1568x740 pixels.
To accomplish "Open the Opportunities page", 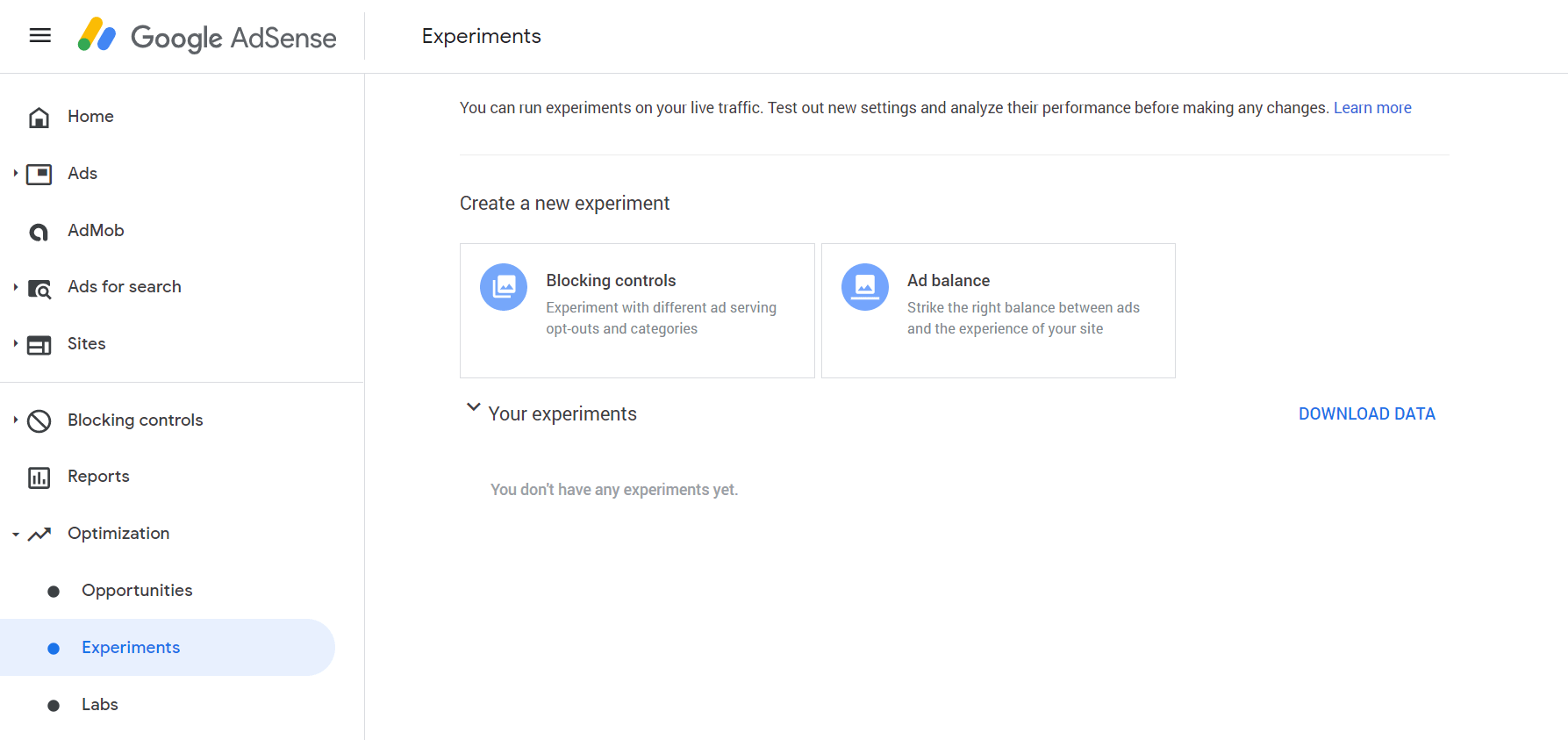I will point(137,591).
